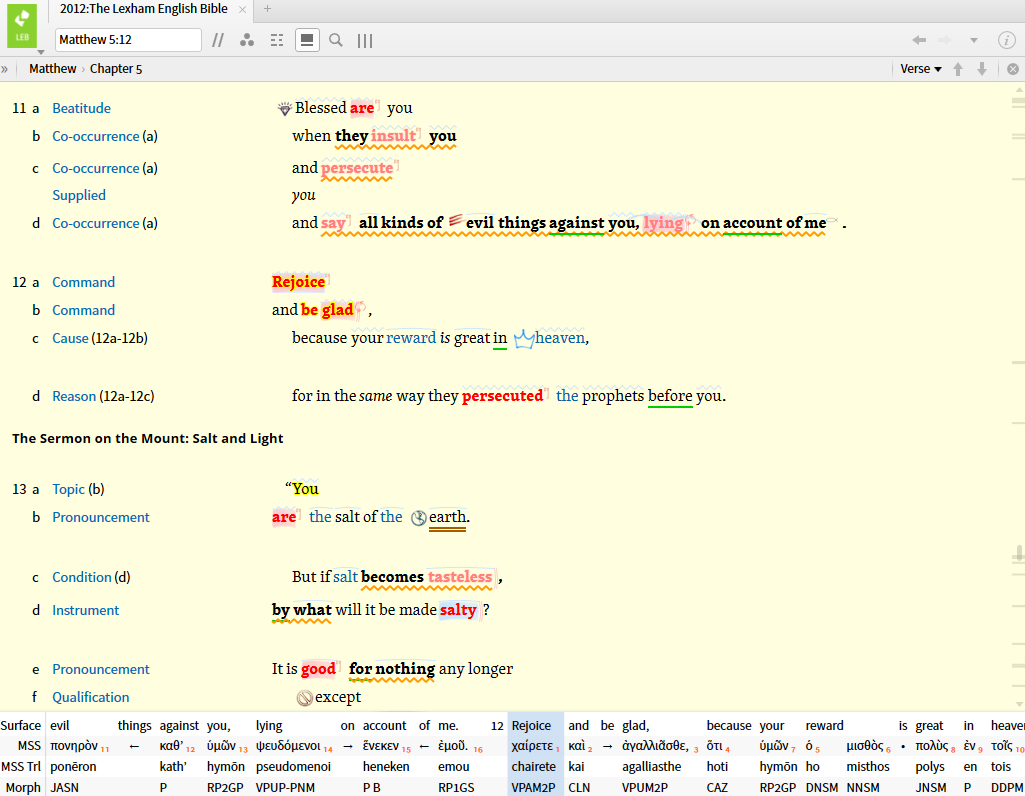This screenshot has height=796, width=1025.
Task: Select the Surface row label in interlinear
Action: (x=20, y=725)
